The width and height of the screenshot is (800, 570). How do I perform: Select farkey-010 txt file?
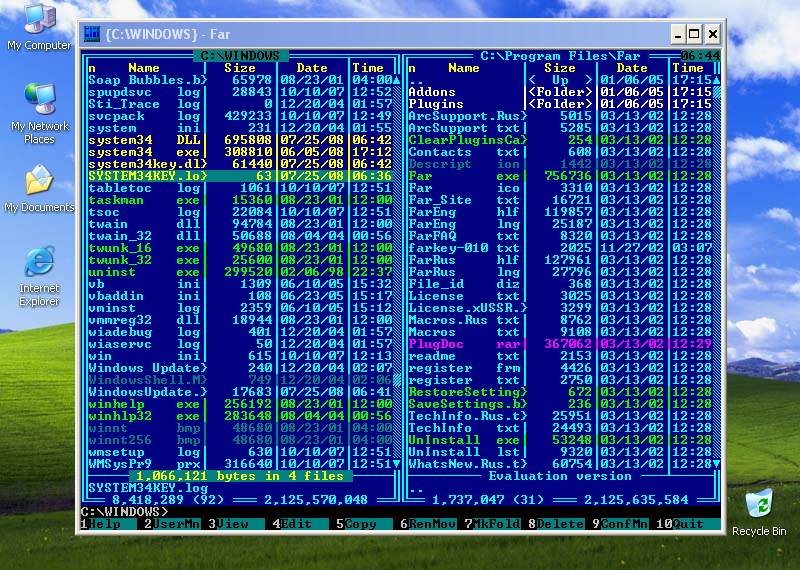tap(560, 248)
